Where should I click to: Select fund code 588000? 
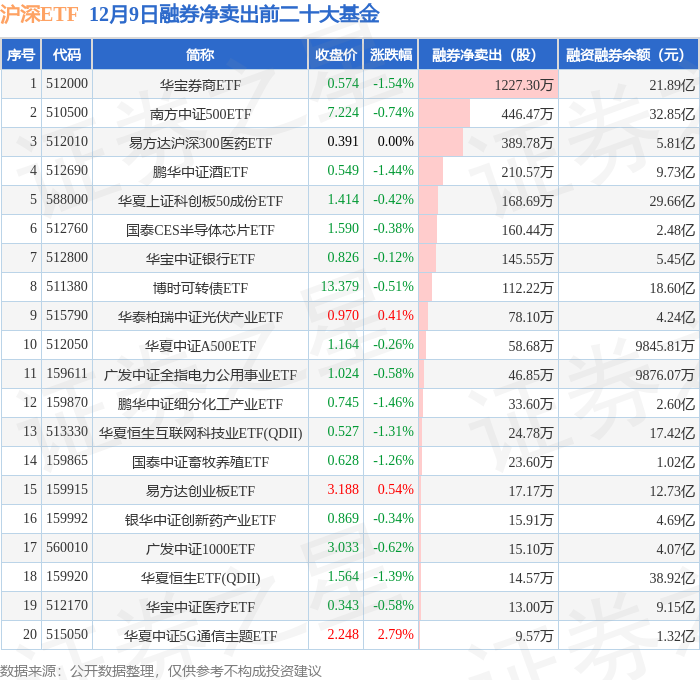click(67, 199)
